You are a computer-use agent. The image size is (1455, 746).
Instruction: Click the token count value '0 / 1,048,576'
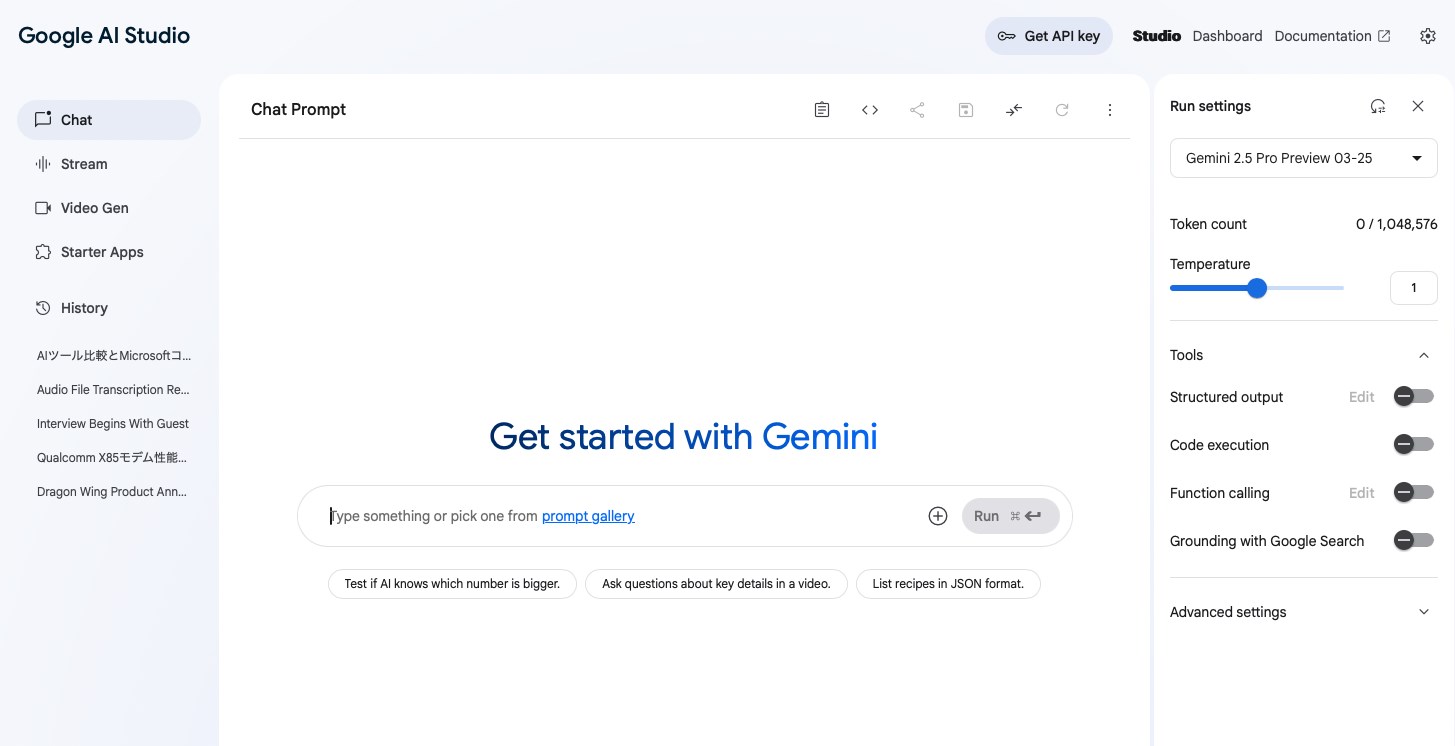point(1396,224)
